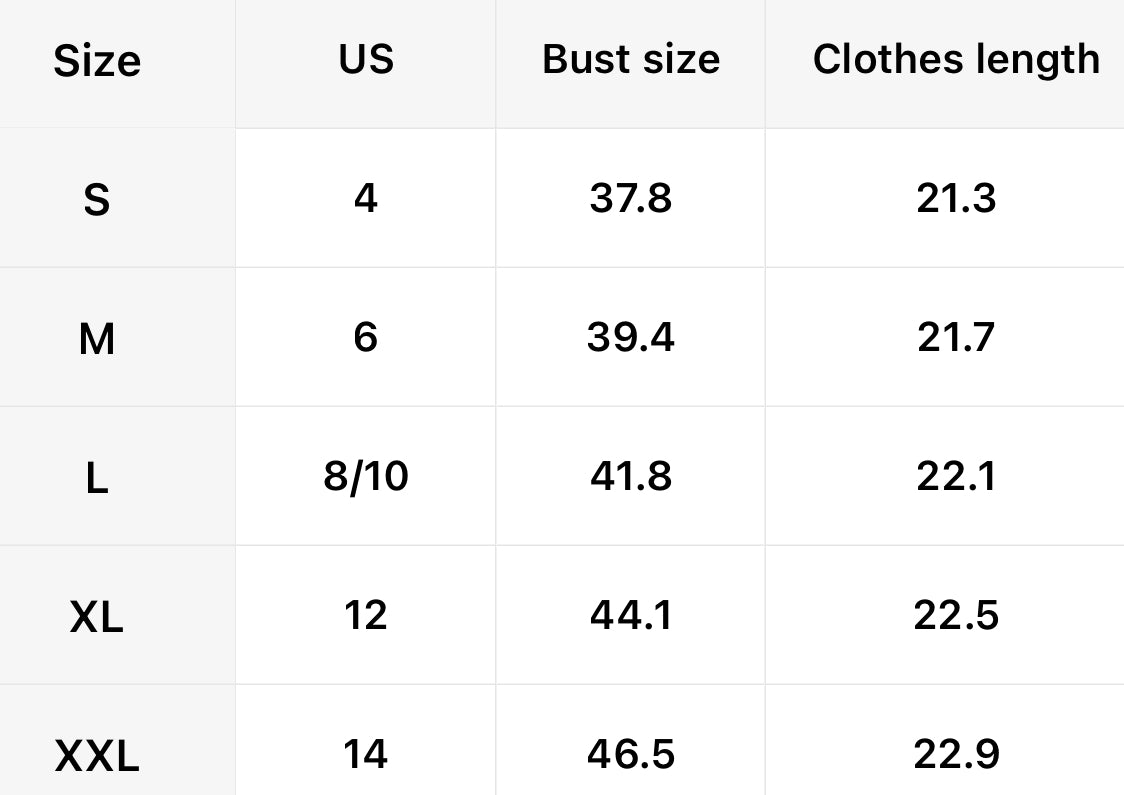
Task: Select US size 14 cell
Action: click(366, 754)
